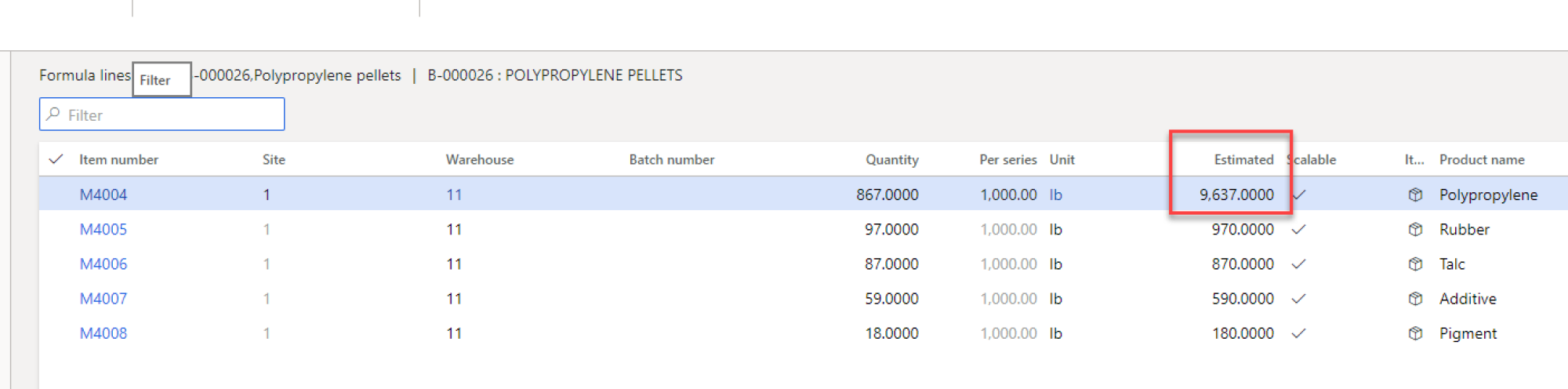Click the Pigment product type icon

1415,333
